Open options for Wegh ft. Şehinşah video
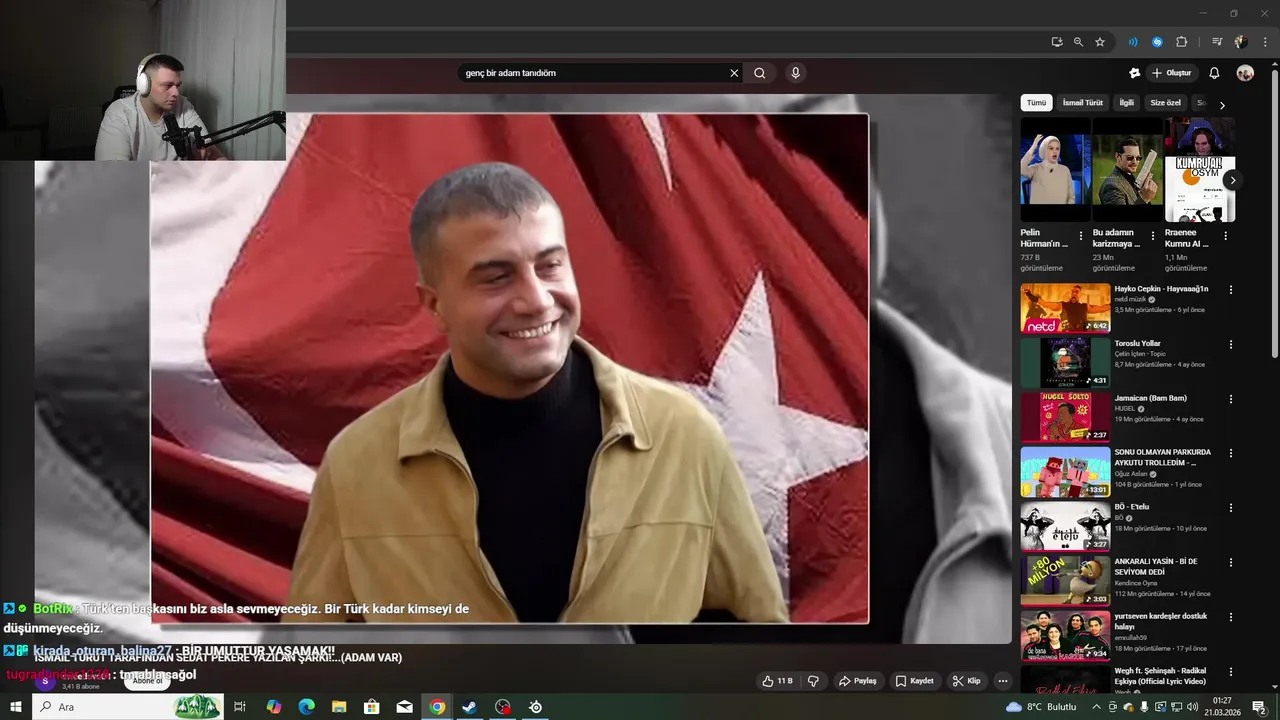Screen dimensions: 1280x720 (x=1231, y=671)
